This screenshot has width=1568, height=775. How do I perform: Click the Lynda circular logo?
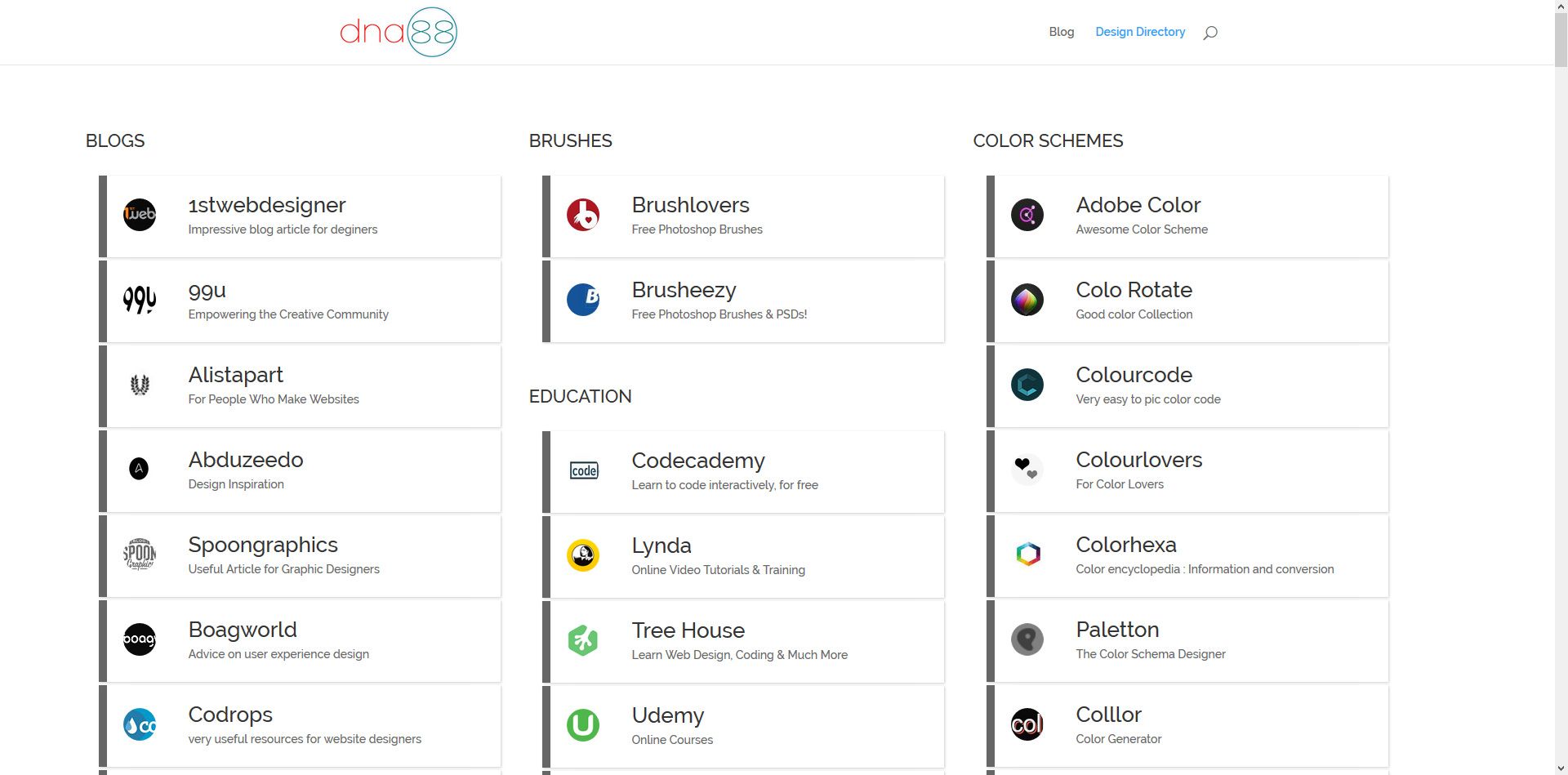coord(582,555)
